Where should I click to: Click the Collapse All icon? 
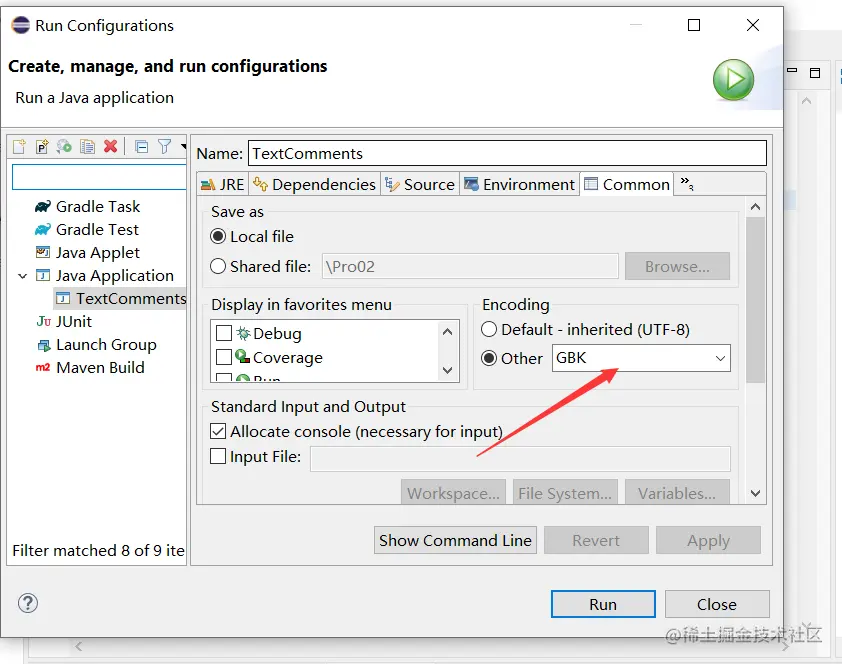[x=141, y=147]
